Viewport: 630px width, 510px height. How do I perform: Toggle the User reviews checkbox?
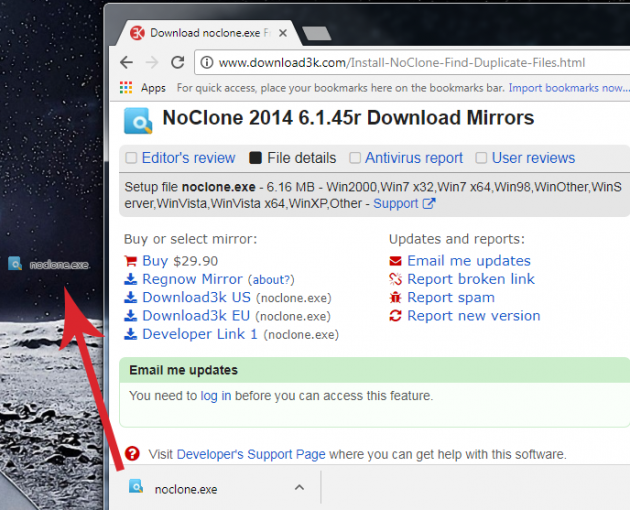click(481, 158)
